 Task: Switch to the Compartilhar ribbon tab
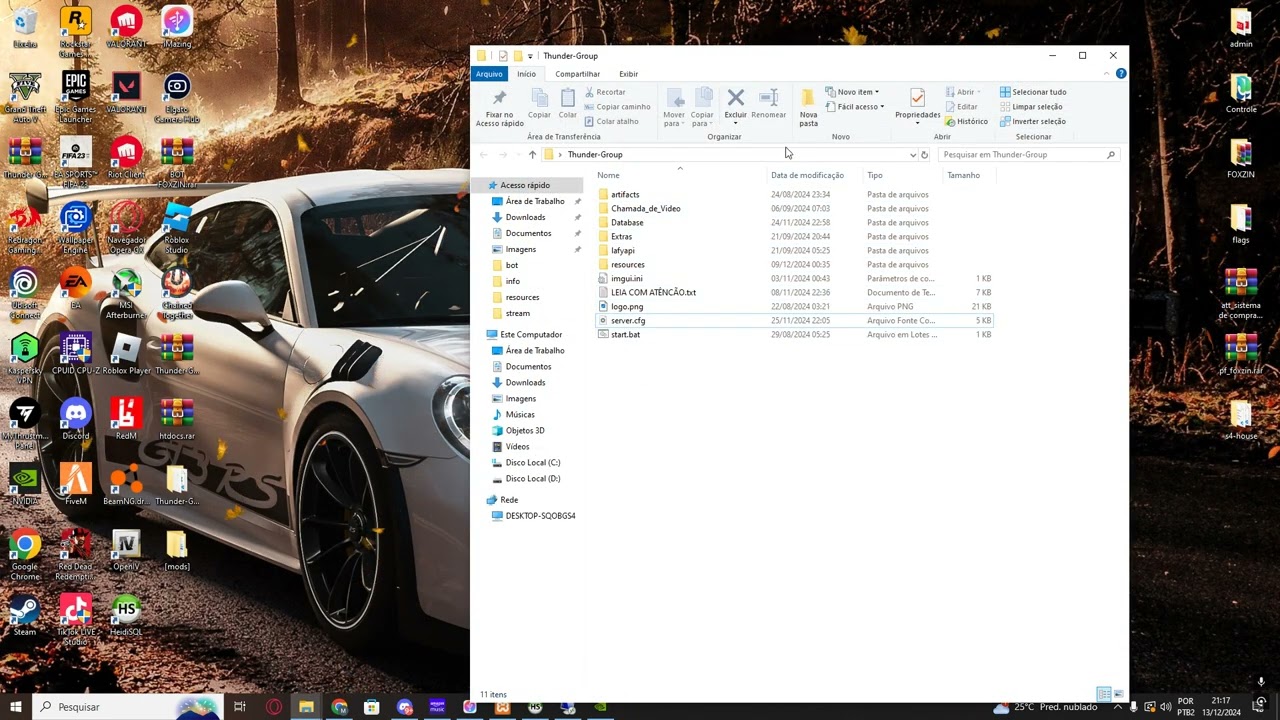click(578, 74)
